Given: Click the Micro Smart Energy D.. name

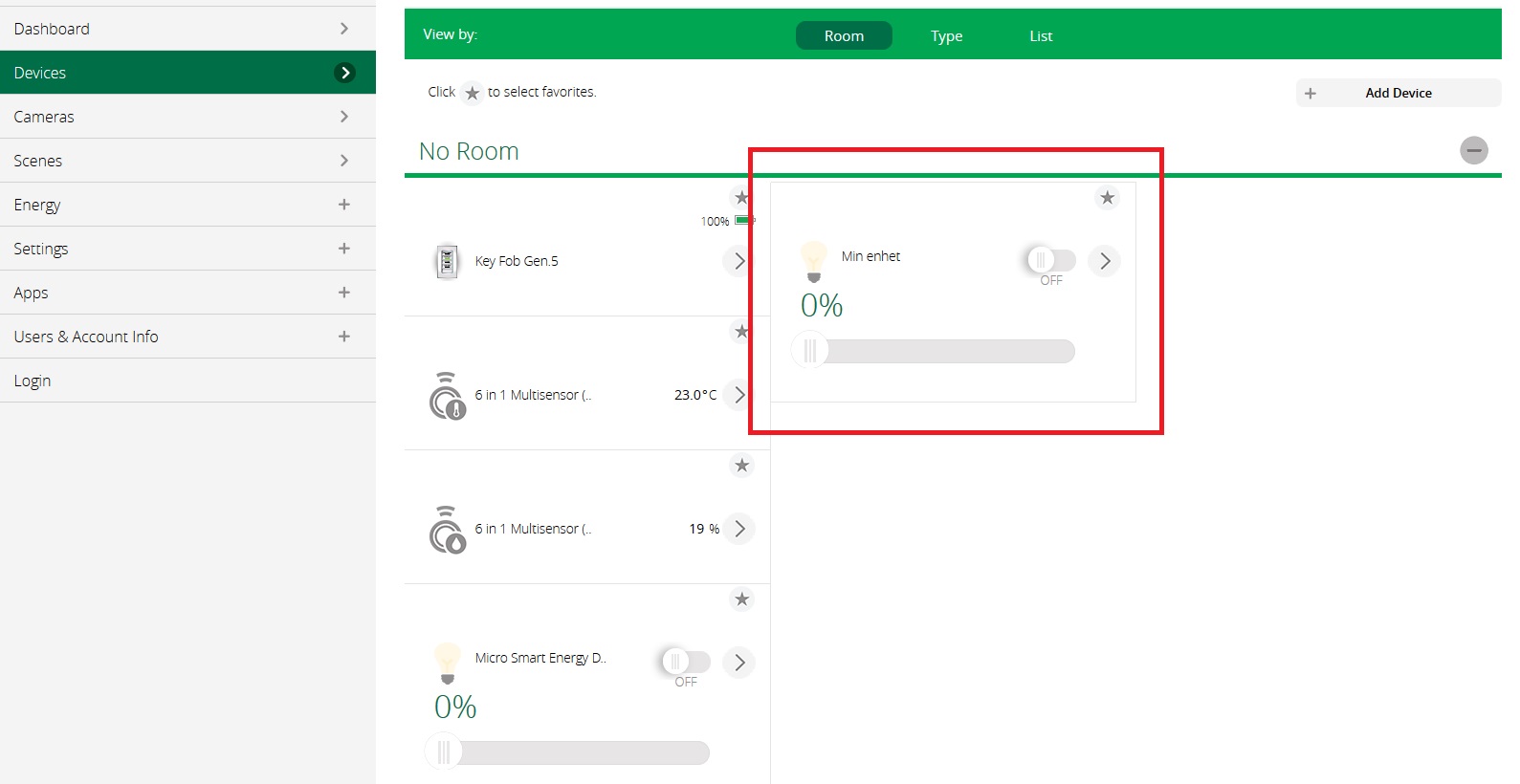Looking at the screenshot, I should coord(540,658).
